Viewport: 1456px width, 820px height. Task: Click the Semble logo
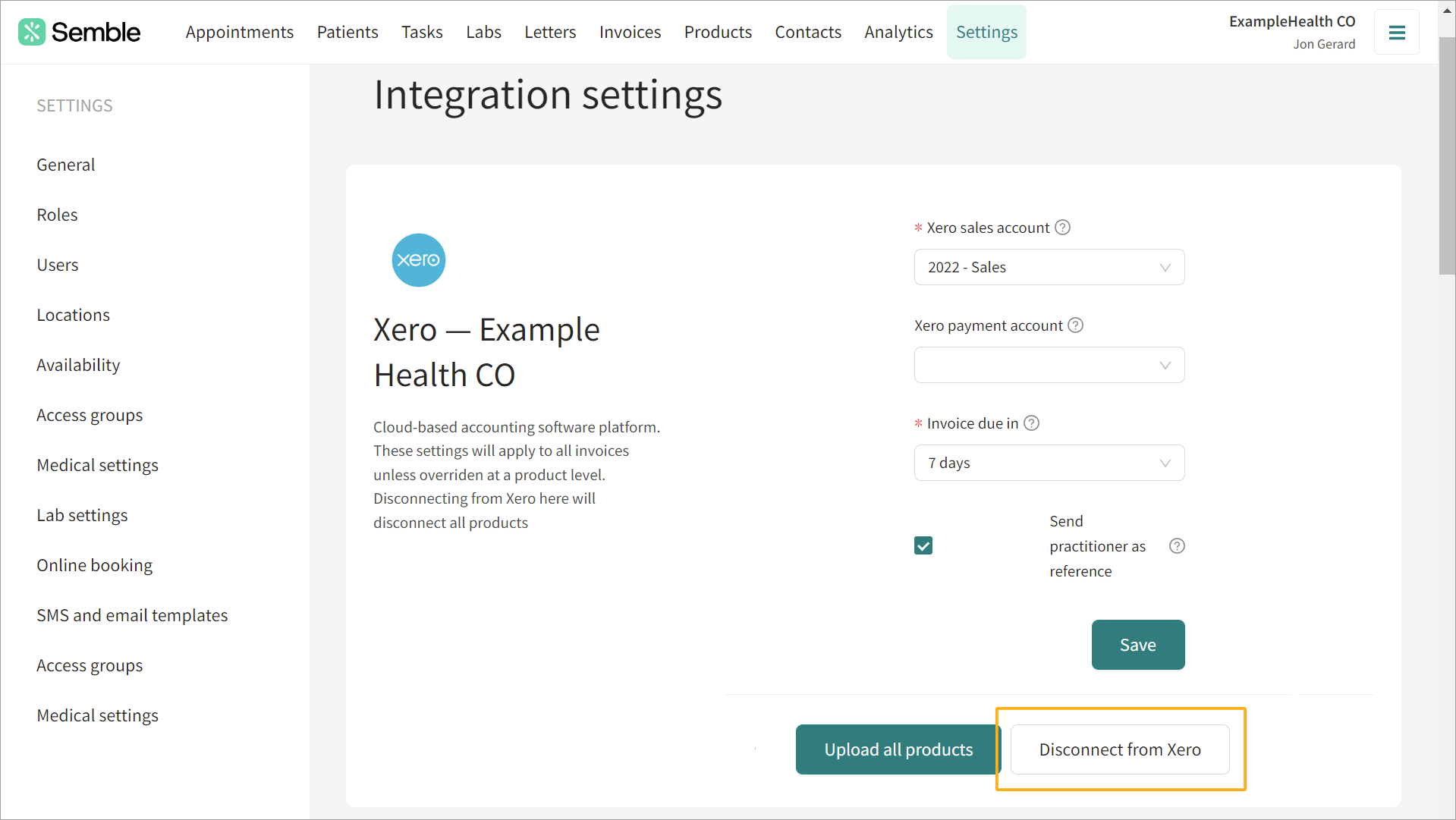[x=80, y=32]
